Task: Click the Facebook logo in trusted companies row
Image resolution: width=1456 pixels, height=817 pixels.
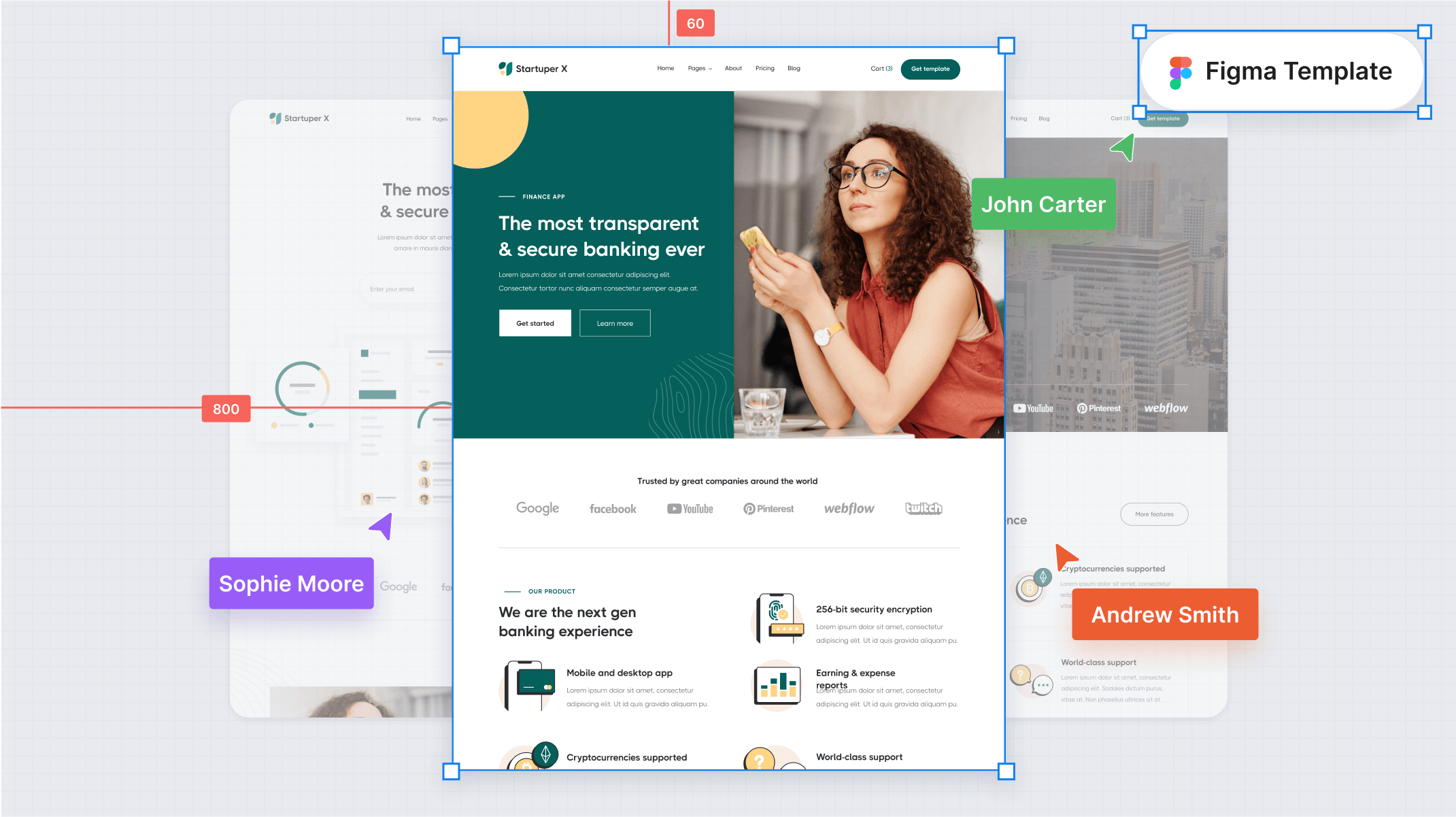Action: pyautogui.click(x=612, y=508)
